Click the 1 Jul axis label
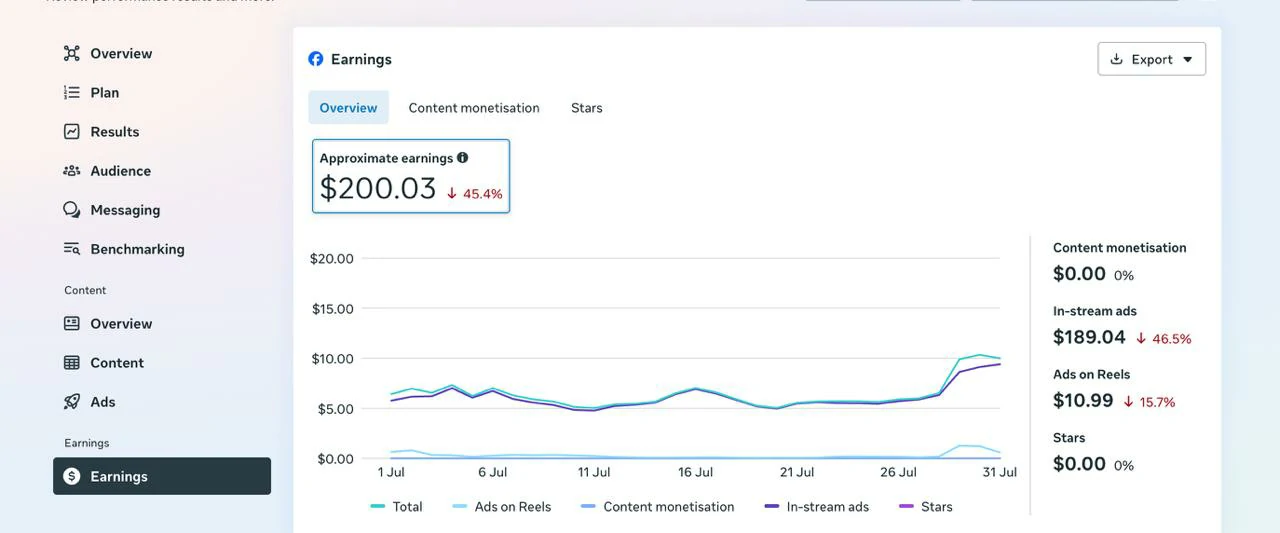The height and width of the screenshot is (533, 1280). [391, 472]
